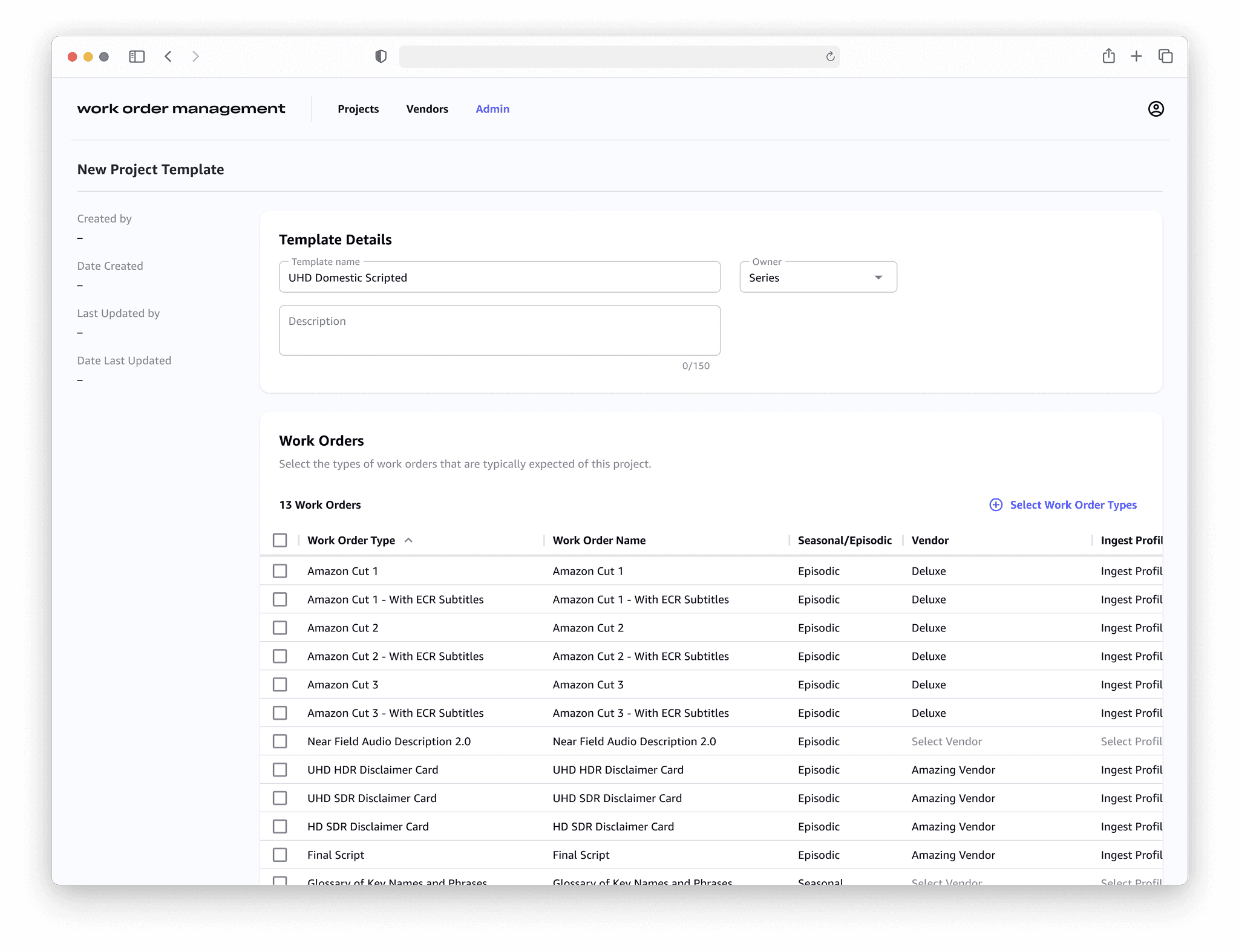Click the plus circle icon beside Select Work Order Types

996,505
